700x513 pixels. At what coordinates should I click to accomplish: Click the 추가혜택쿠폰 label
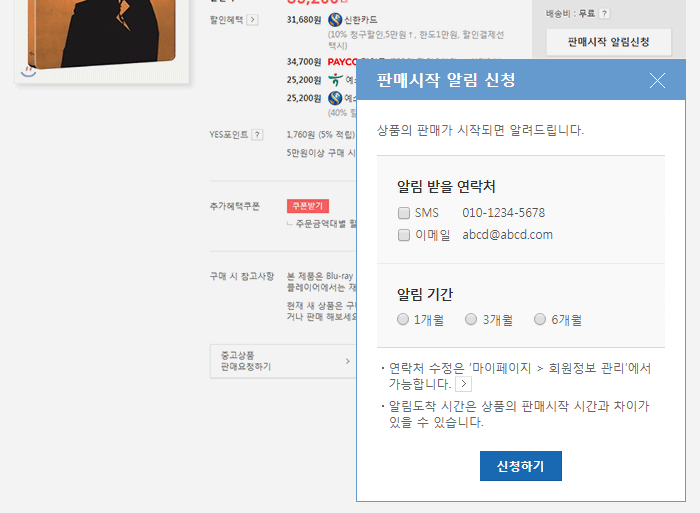(x=234, y=206)
